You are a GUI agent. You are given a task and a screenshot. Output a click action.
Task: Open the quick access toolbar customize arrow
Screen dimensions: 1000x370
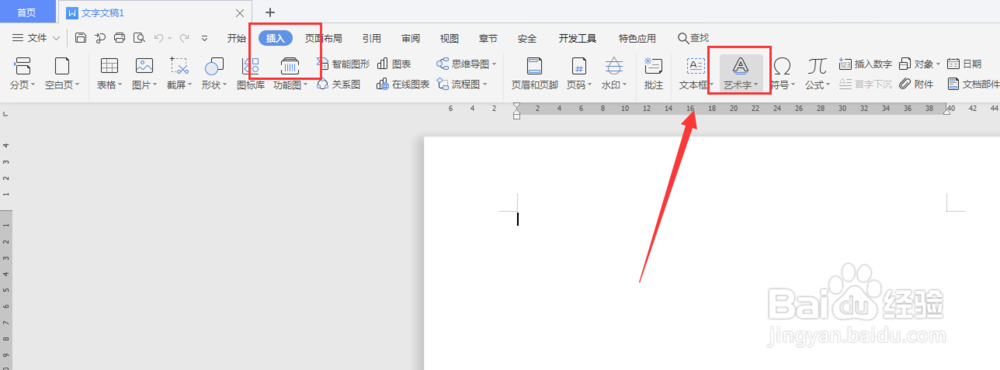point(205,38)
